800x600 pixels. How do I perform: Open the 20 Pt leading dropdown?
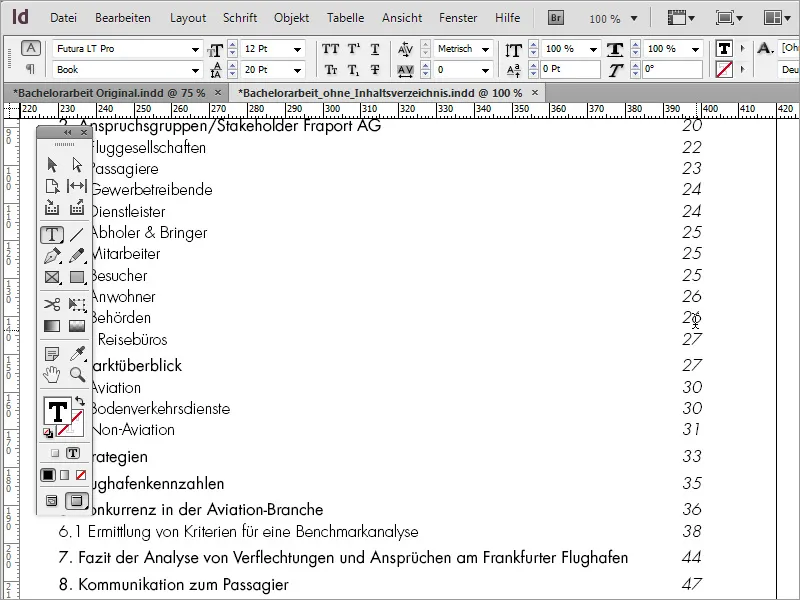pos(297,70)
